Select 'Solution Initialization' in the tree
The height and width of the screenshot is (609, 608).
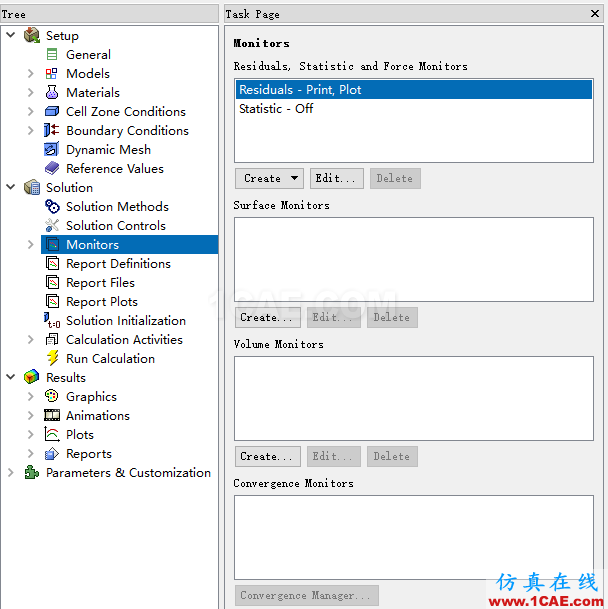point(126,321)
